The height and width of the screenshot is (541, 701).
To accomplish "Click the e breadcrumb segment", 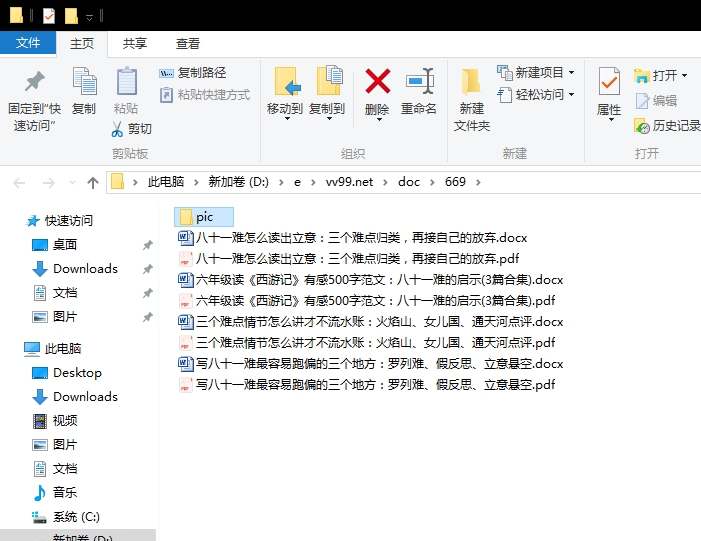I will [297, 182].
